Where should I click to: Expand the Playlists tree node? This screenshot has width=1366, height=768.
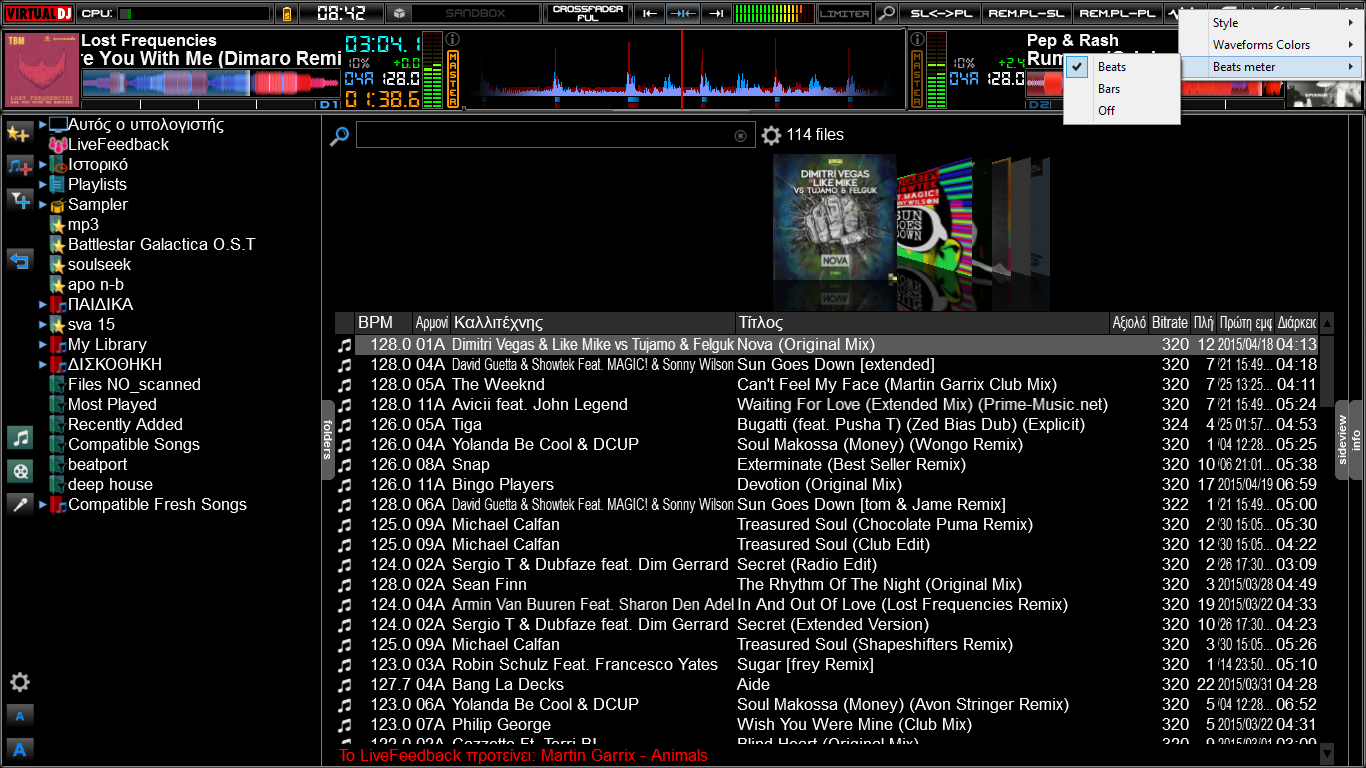tap(43, 185)
